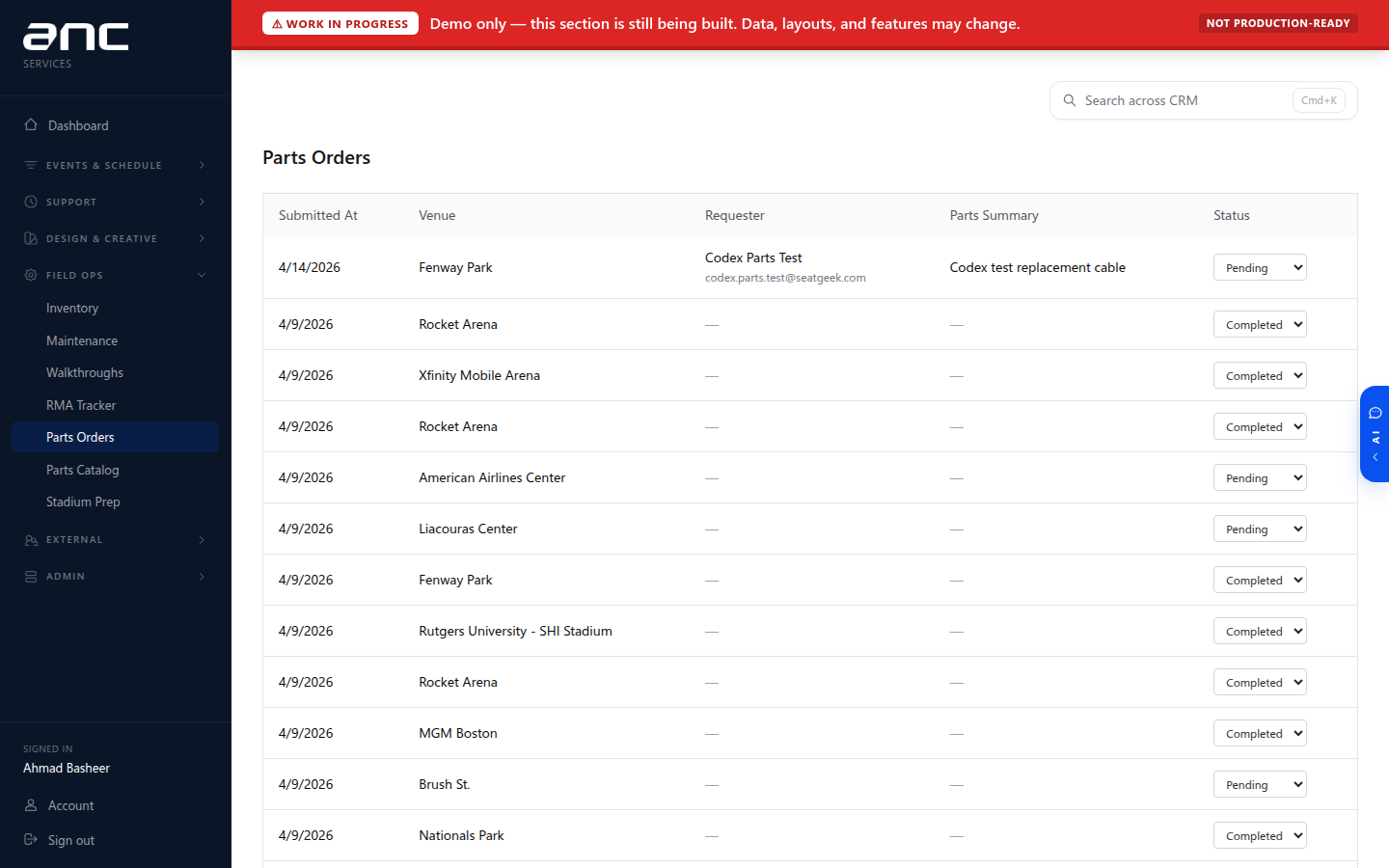Select Parts Orders in the sidebar
This screenshot has width=1389, height=868.
(x=115, y=437)
